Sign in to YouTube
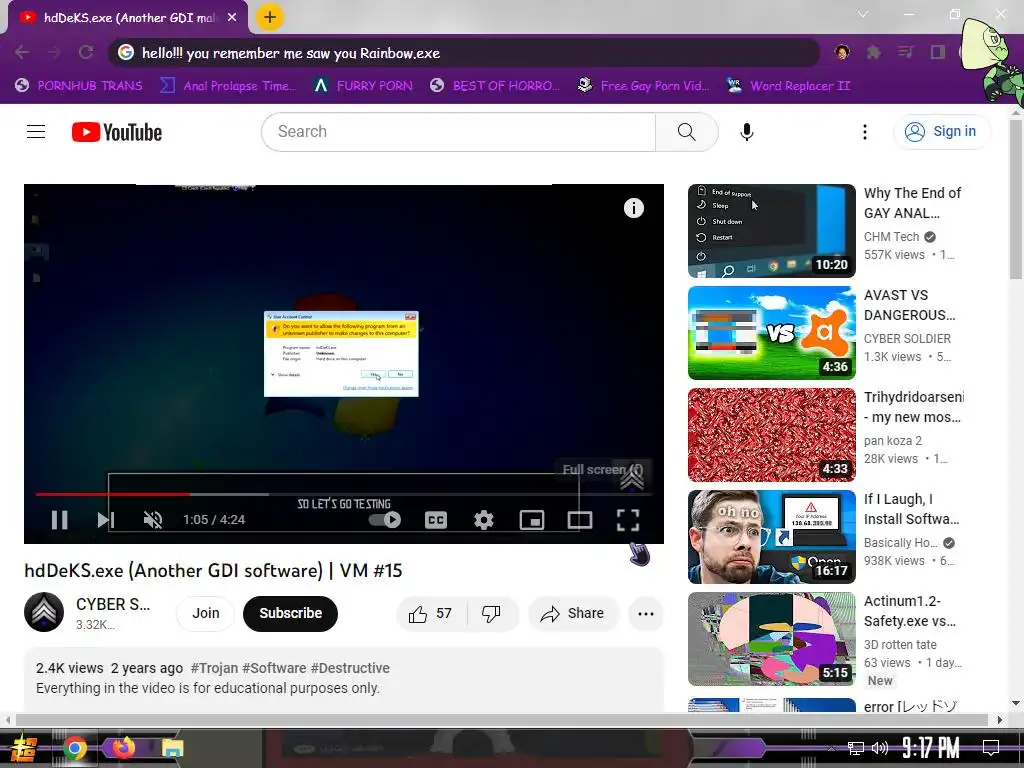Screen dimensions: 1024x768 941,132
